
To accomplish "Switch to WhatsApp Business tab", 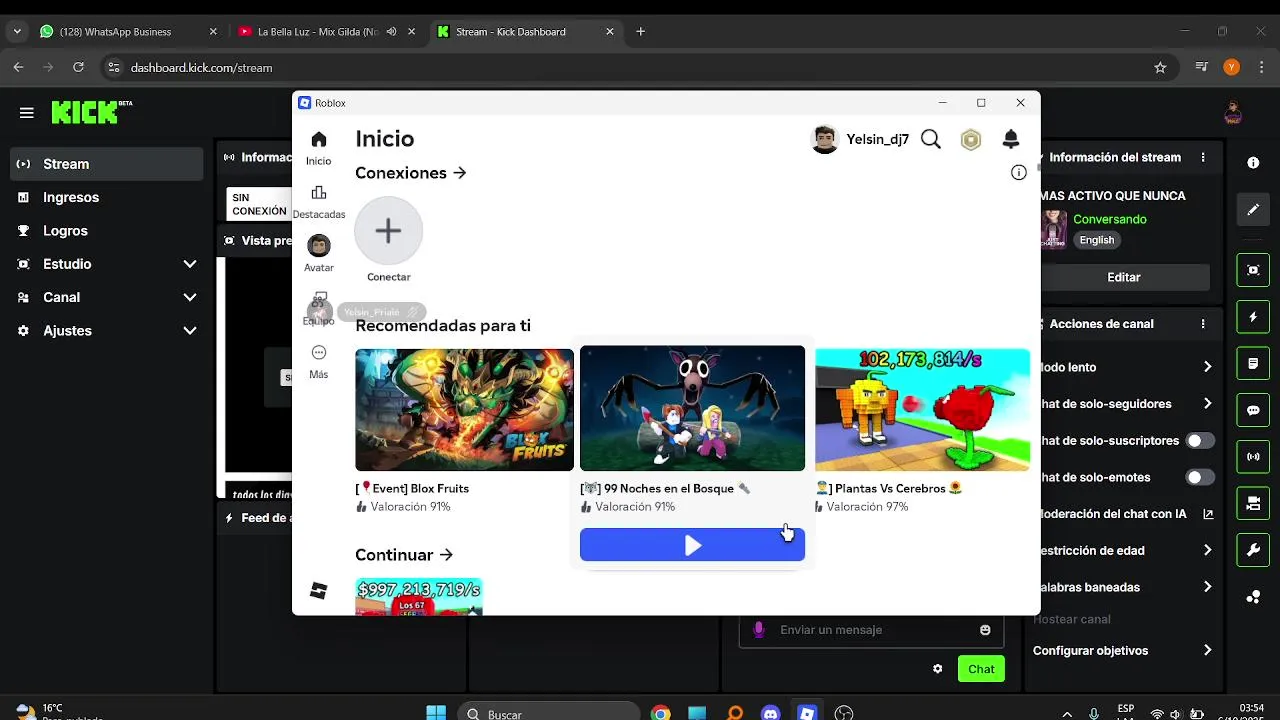I will [x=128, y=31].
